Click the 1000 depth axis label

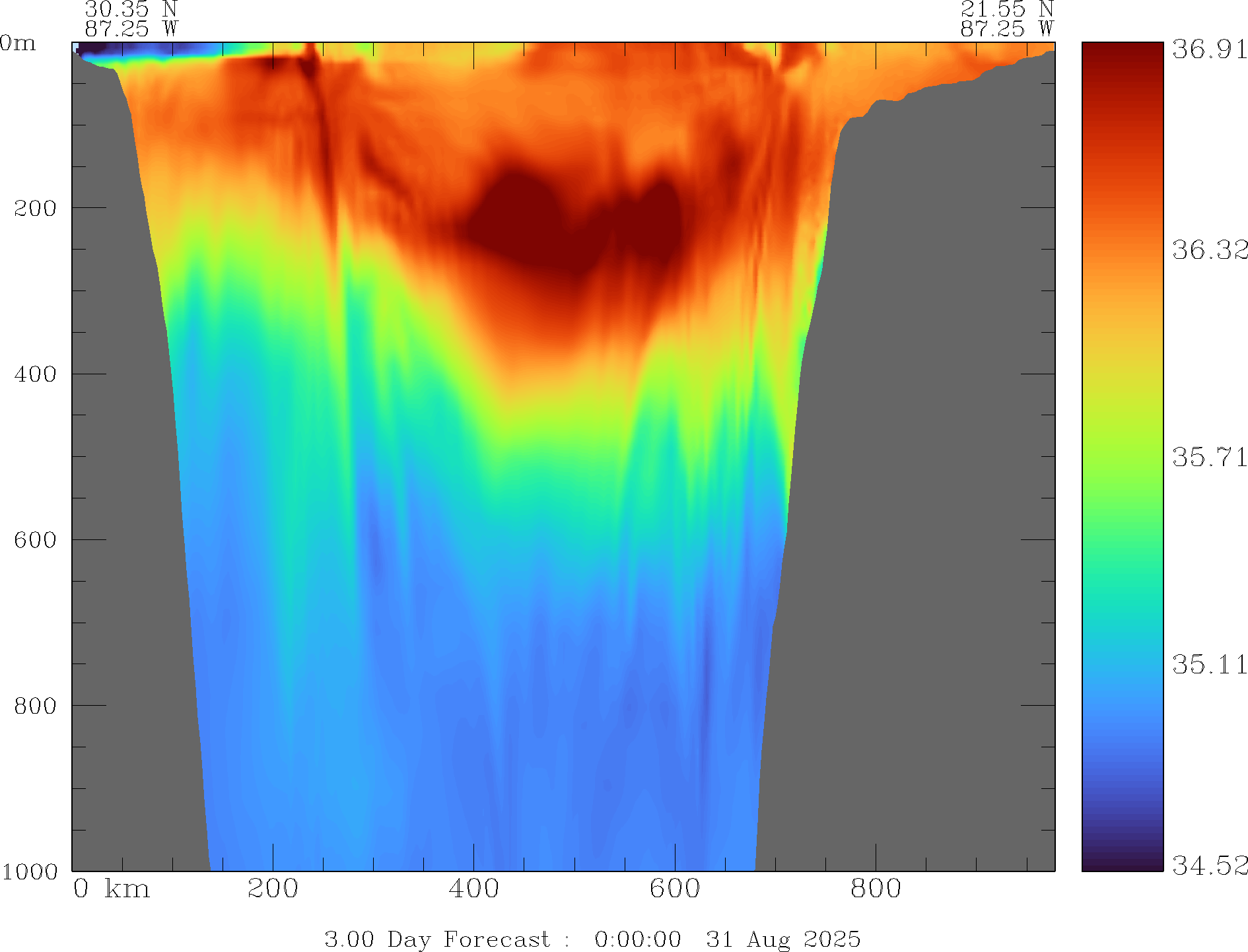point(30,871)
